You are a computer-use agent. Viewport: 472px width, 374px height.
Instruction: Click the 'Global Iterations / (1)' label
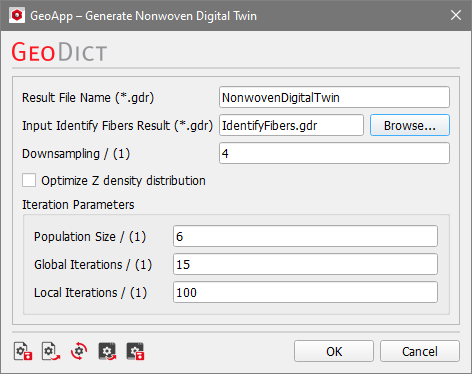click(x=93, y=265)
